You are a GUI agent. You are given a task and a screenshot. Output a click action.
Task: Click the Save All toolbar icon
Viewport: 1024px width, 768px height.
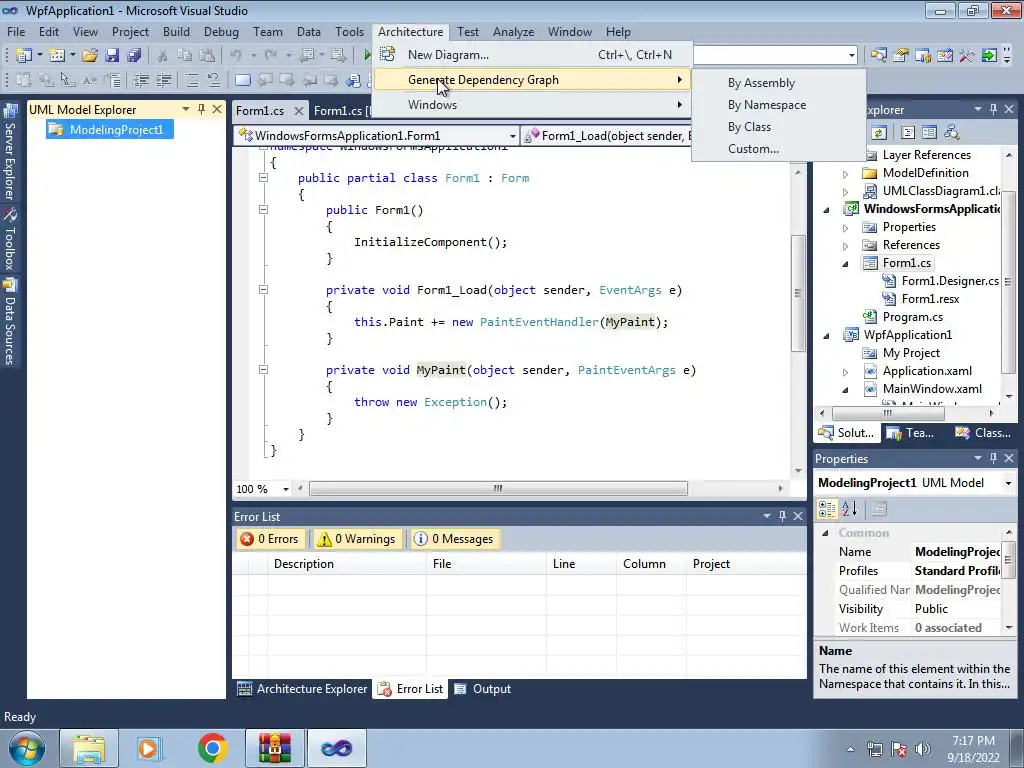[135, 56]
